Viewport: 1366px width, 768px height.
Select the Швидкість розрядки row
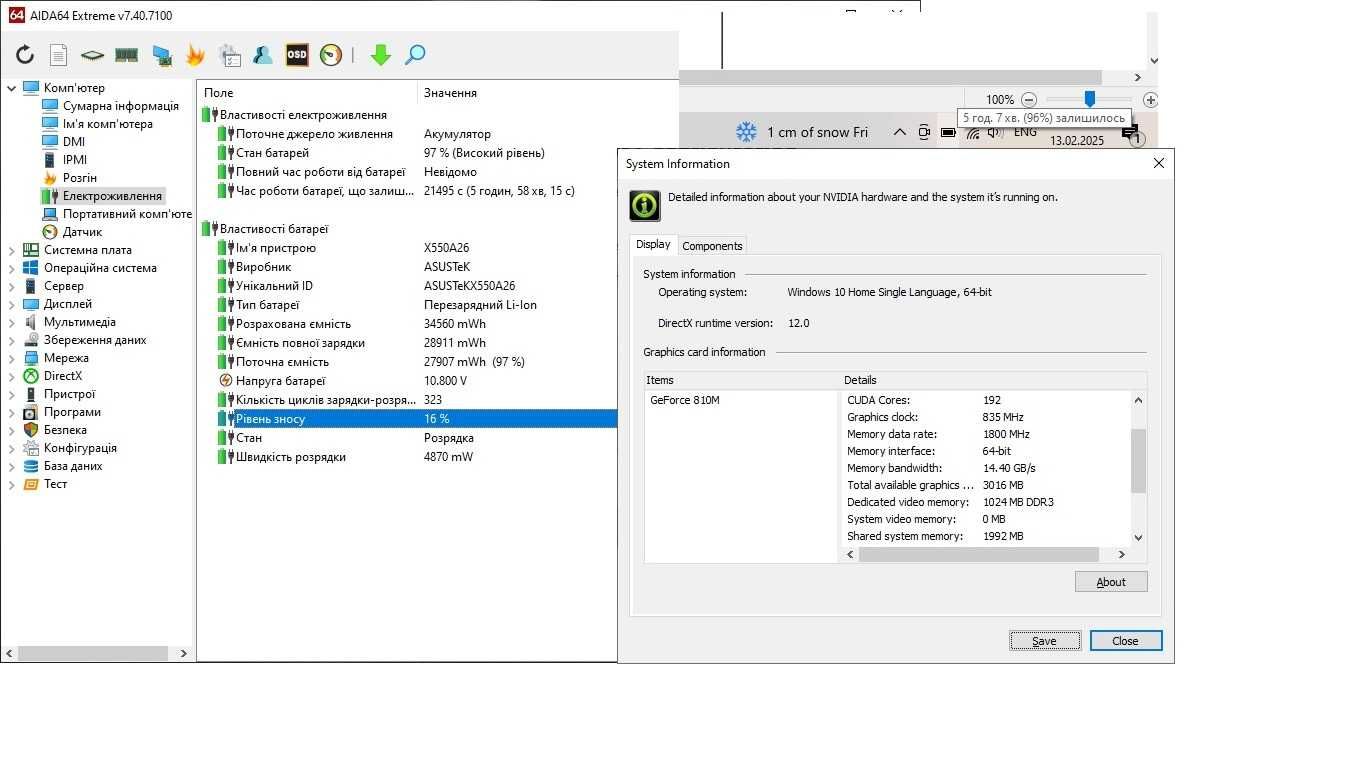point(407,457)
